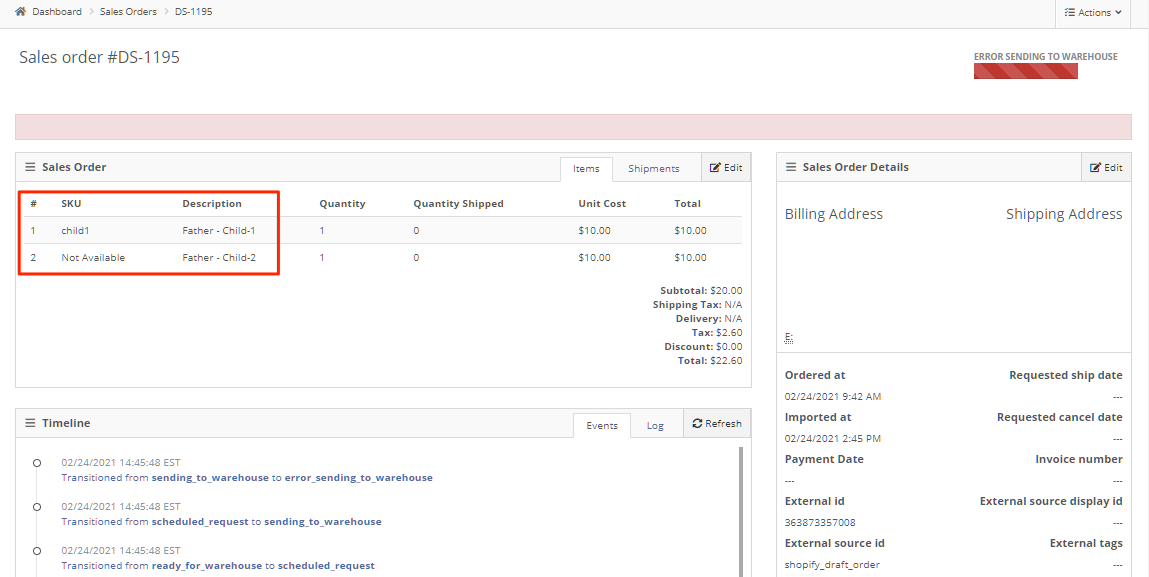Open the Dashboard breadcrumb link
The image size is (1149, 577).
57,12
